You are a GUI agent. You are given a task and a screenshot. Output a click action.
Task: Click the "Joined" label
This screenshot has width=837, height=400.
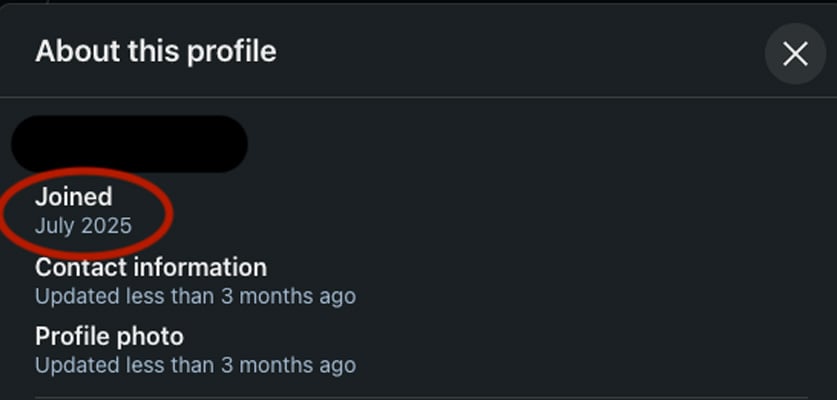click(73, 197)
